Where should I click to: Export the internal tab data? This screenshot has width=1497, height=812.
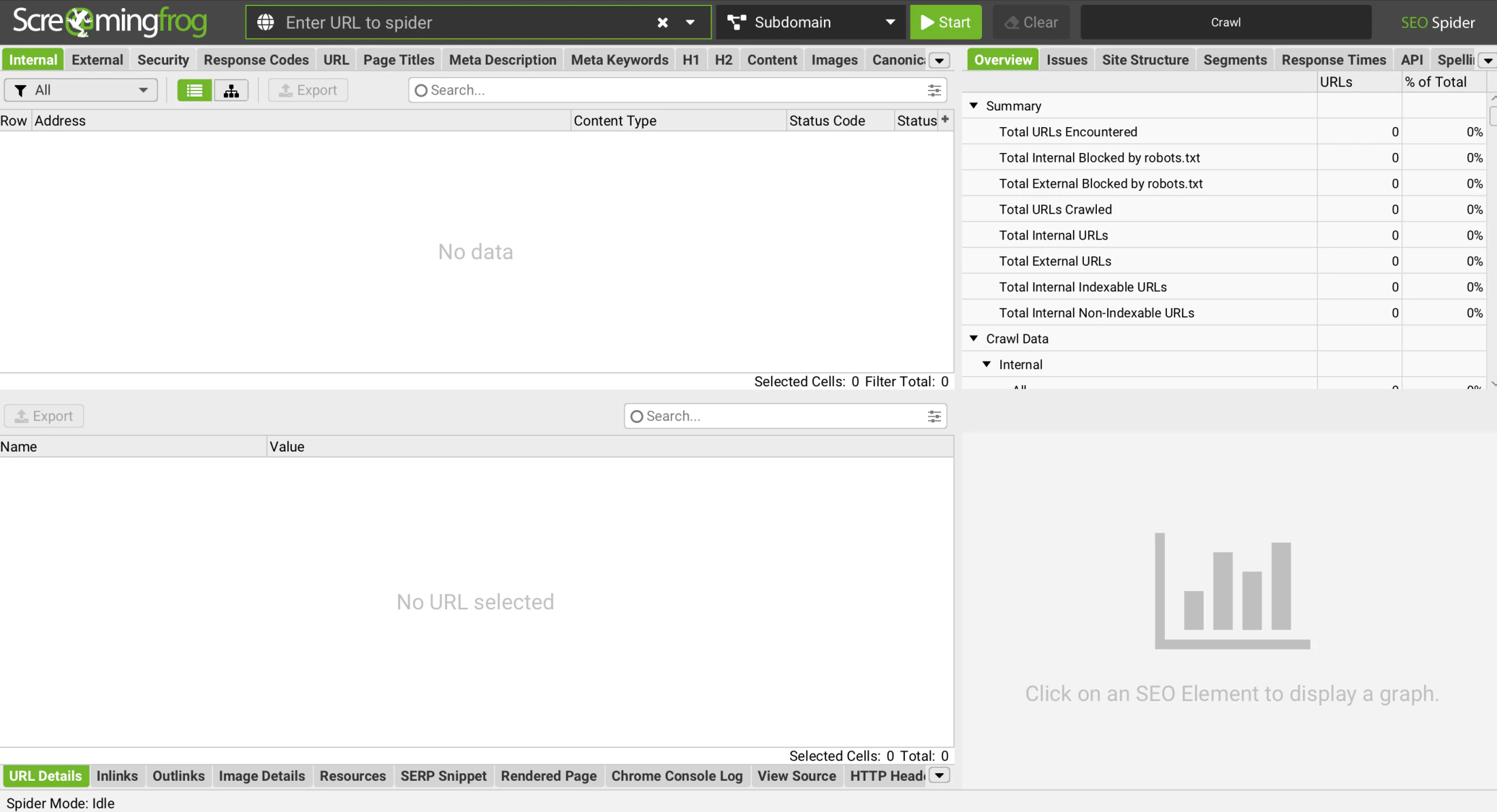pos(308,90)
